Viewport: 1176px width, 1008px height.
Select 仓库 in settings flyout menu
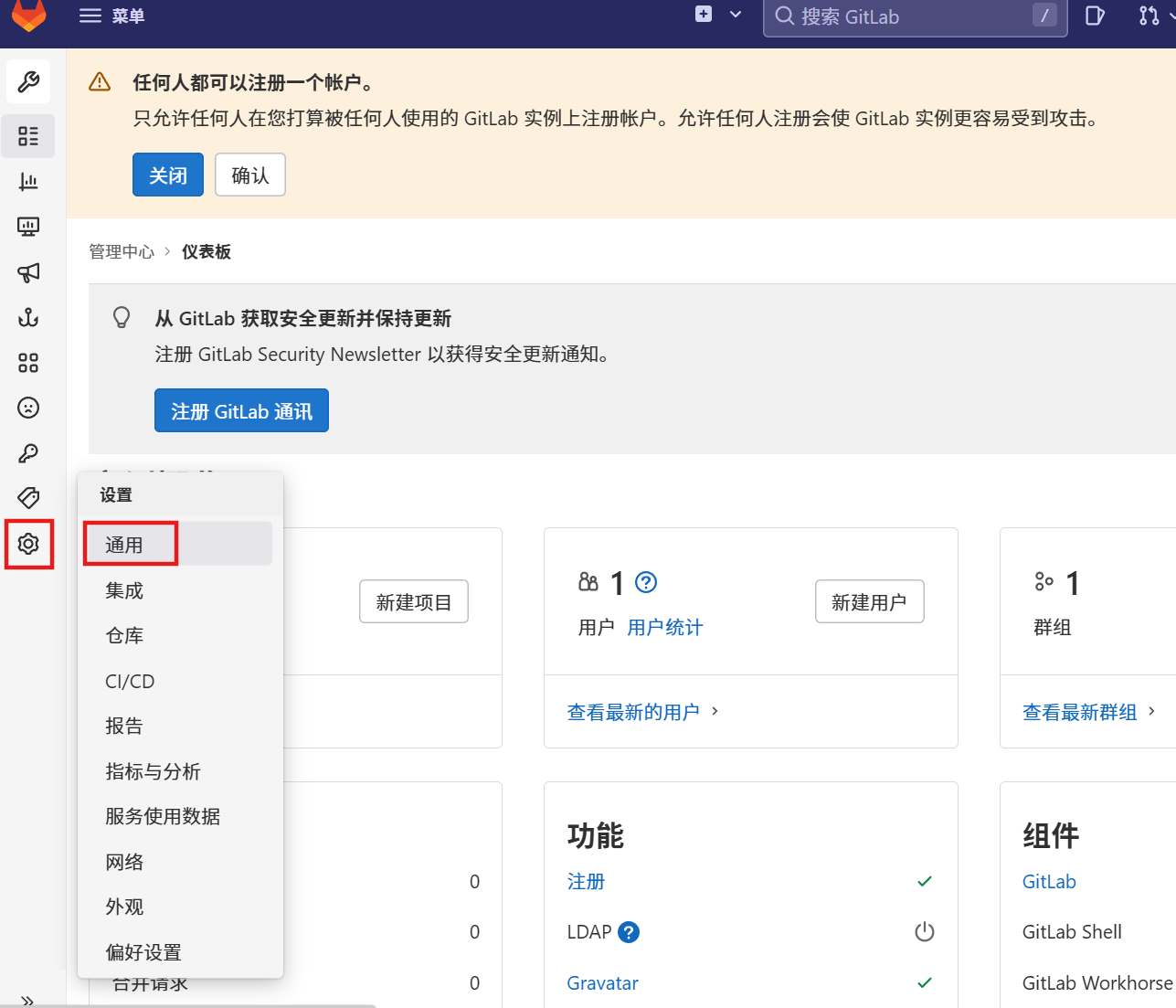coord(177,635)
